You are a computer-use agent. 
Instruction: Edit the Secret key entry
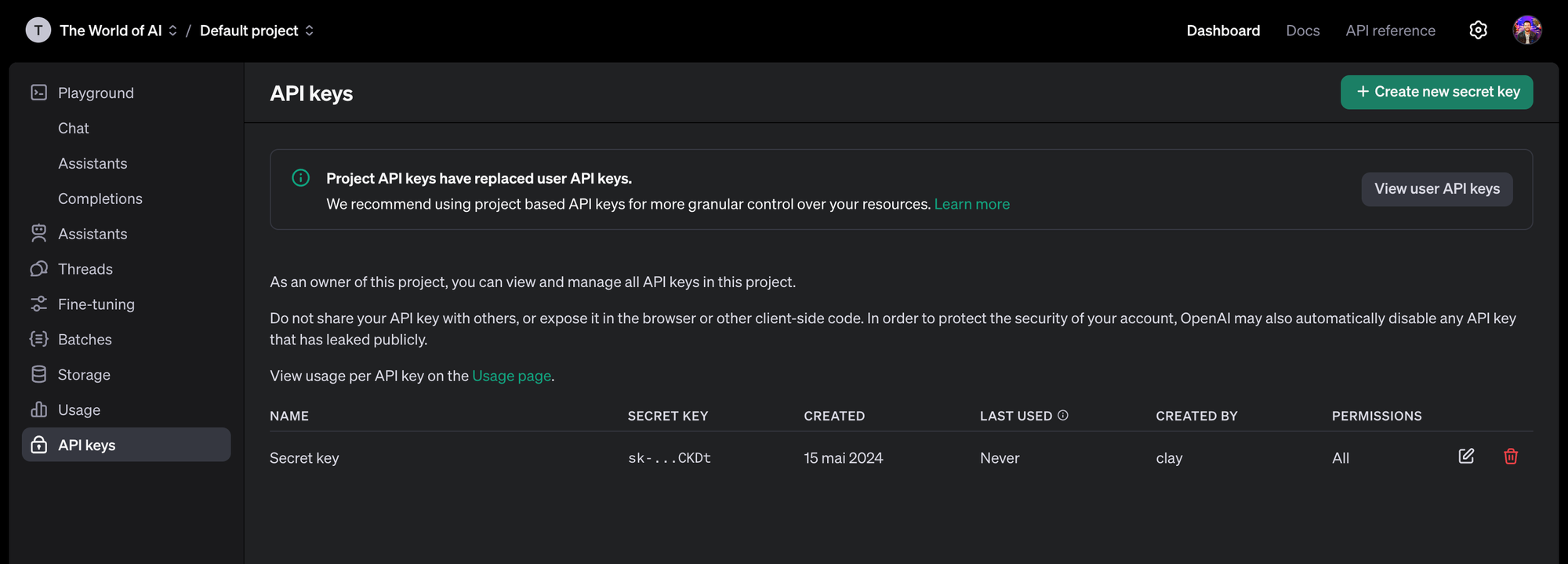pyautogui.click(x=1466, y=457)
